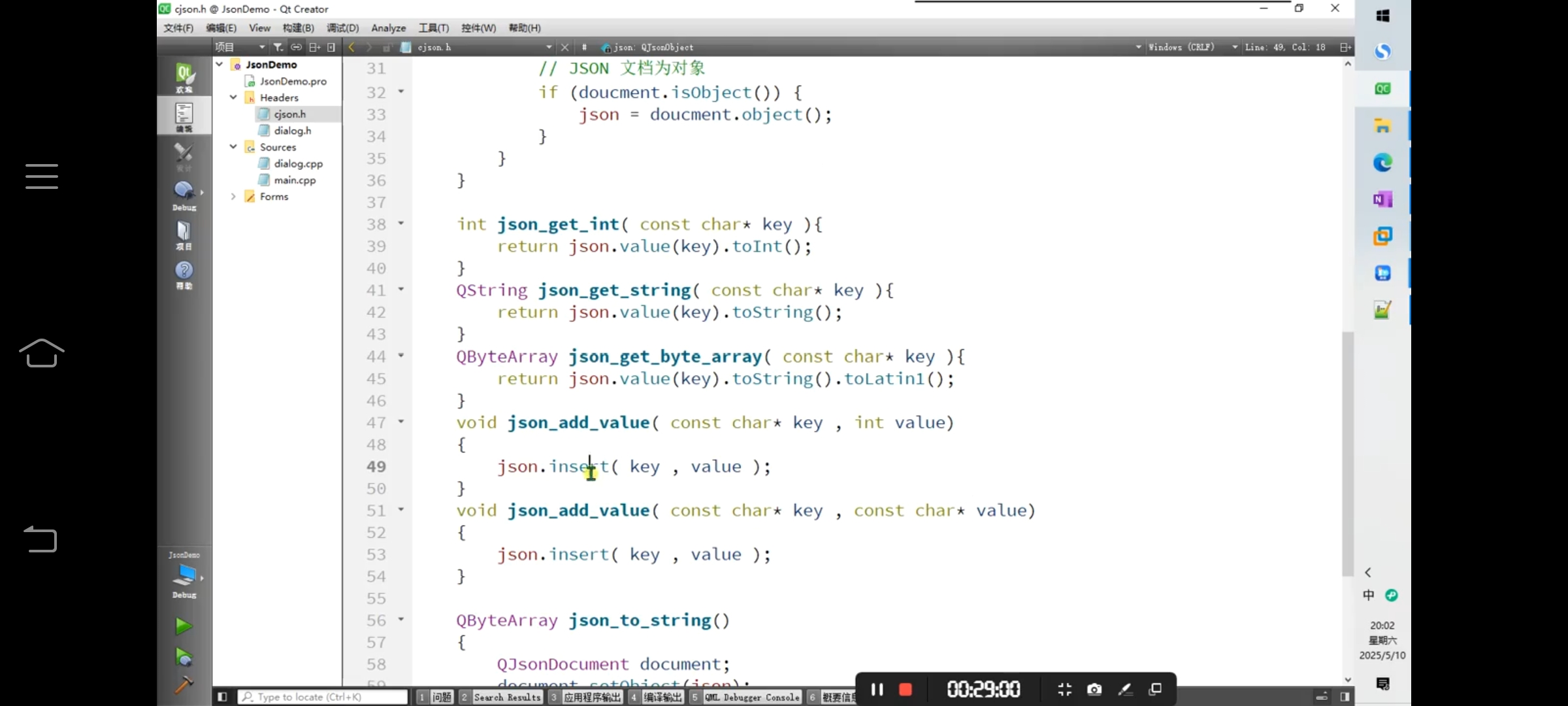1568x706 pixels.
Task: Fold the json_get_int function at line 38
Action: (x=401, y=224)
